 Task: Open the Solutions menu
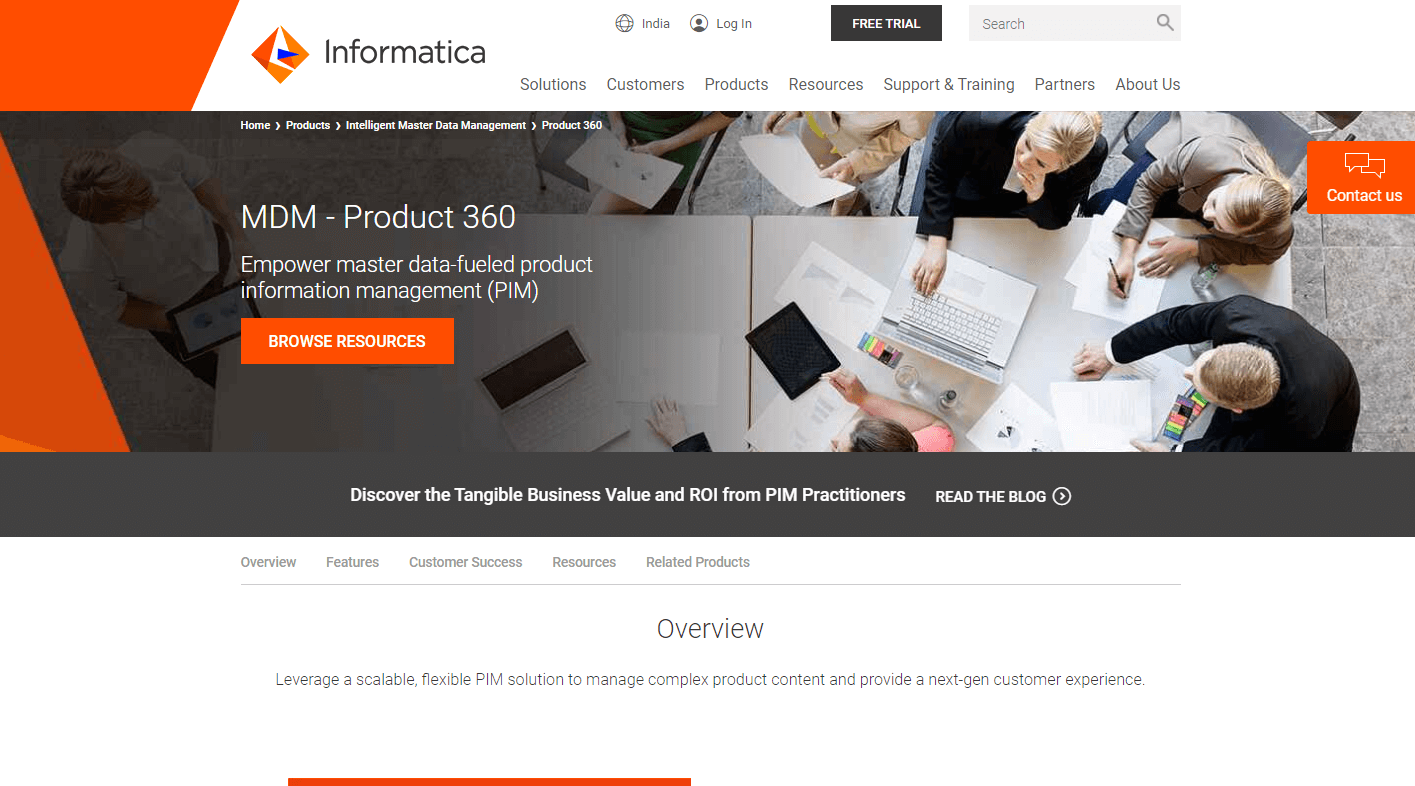553,84
